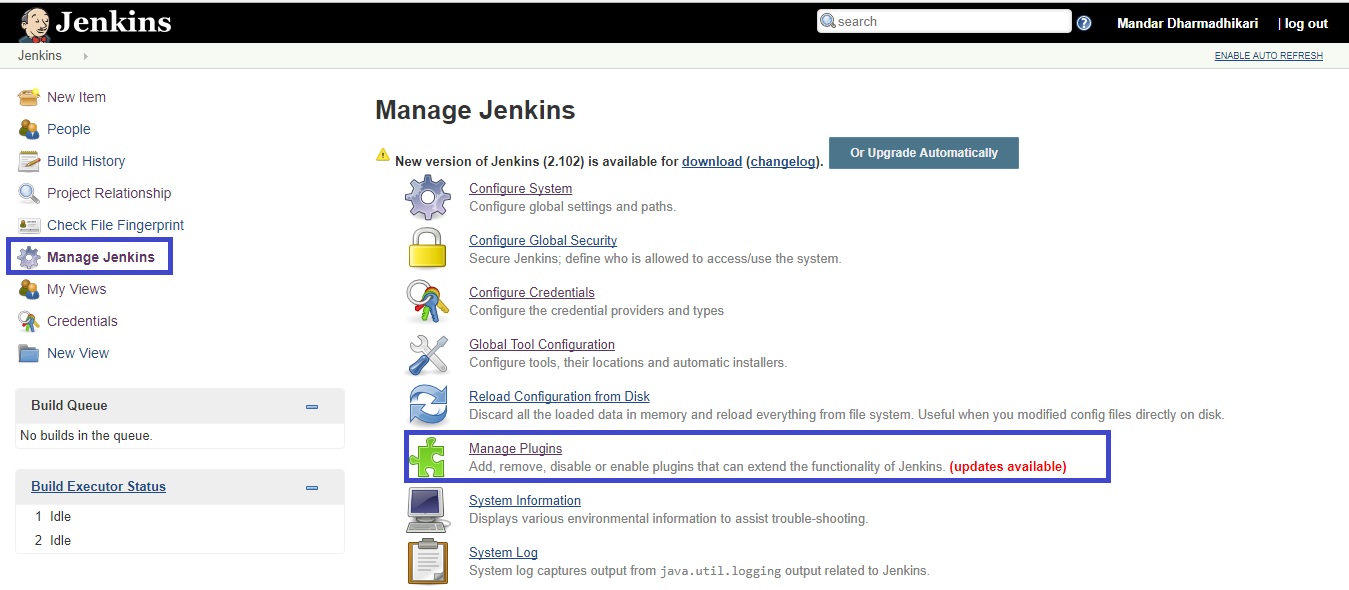Select Manage Jenkins in the sidebar
1349x590 pixels.
tap(101, 257)
